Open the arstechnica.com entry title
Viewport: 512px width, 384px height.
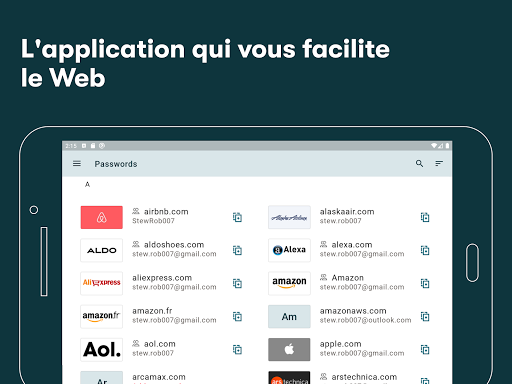[x=364, y=377]
